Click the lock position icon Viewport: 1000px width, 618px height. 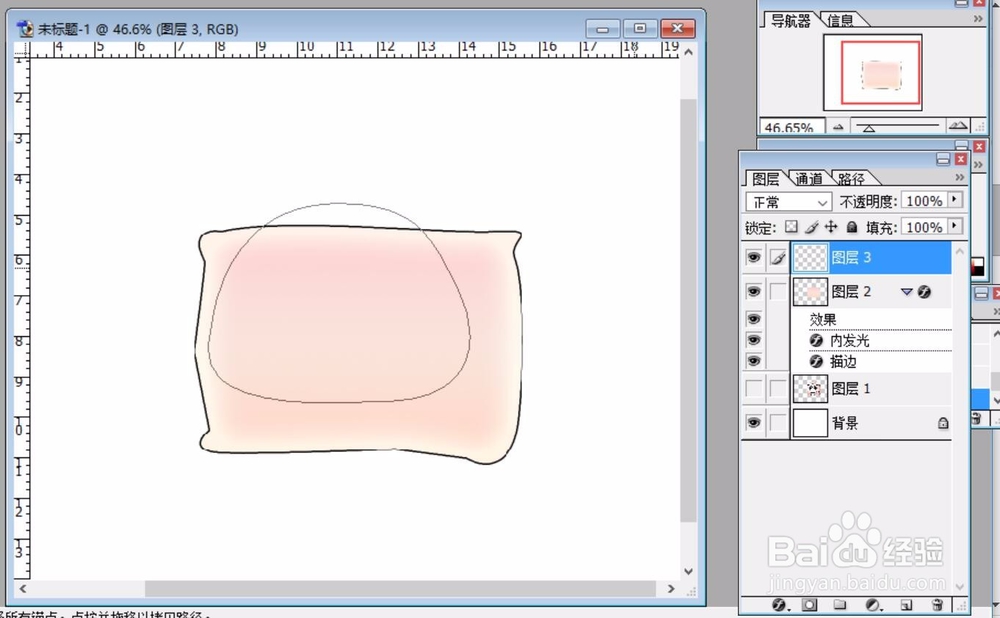(x=831, y=226)
